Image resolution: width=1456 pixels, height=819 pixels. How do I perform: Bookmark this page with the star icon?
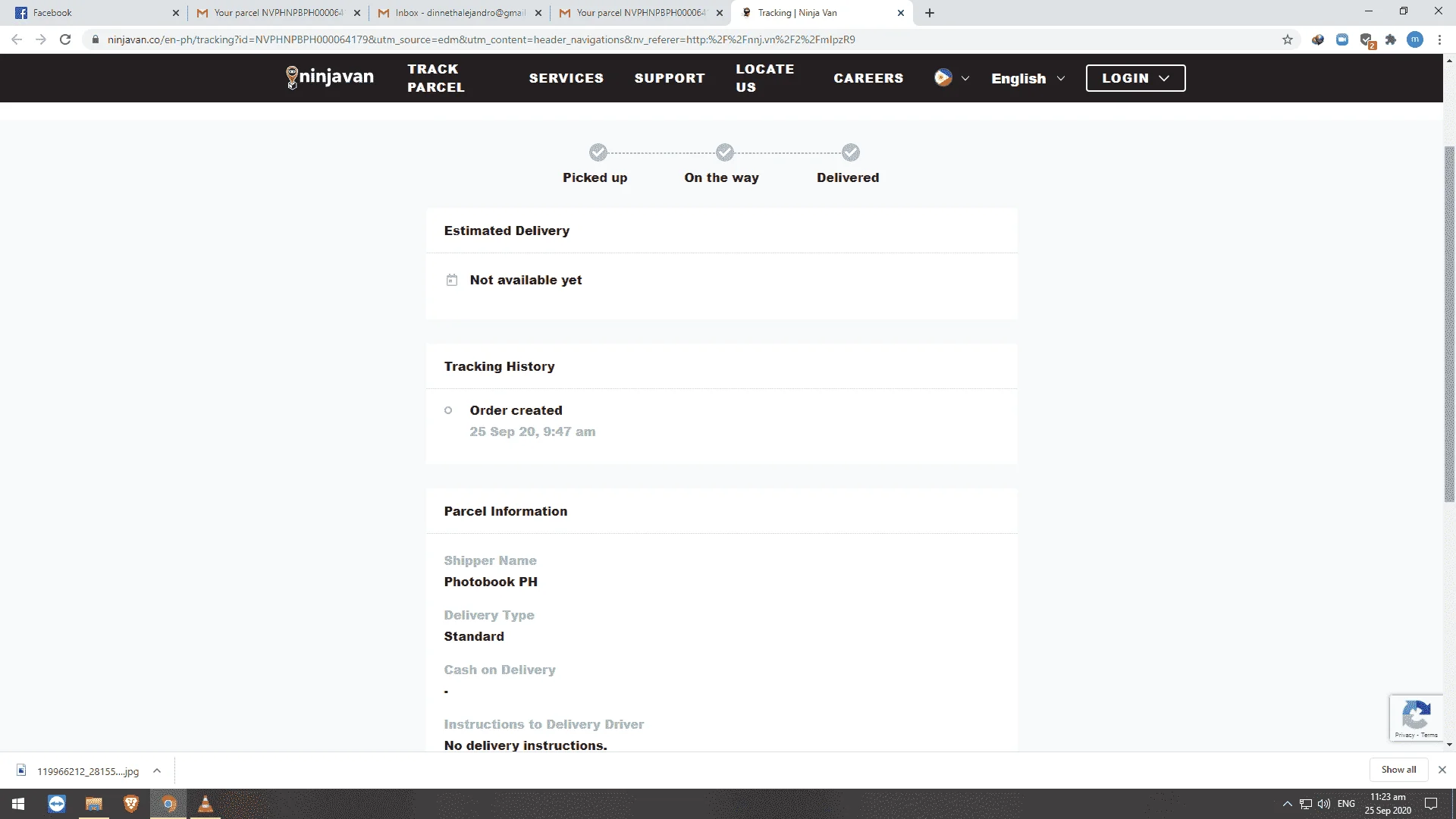tap(1288, 39)
